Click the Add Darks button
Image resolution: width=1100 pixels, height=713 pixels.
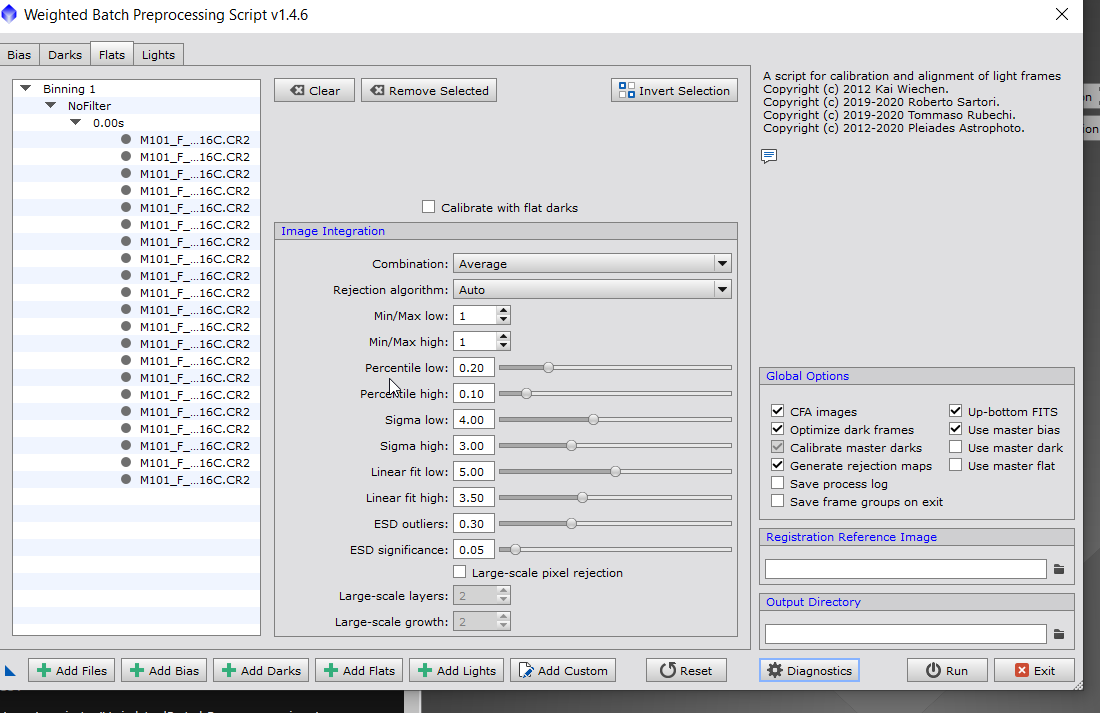coord(262,670)
